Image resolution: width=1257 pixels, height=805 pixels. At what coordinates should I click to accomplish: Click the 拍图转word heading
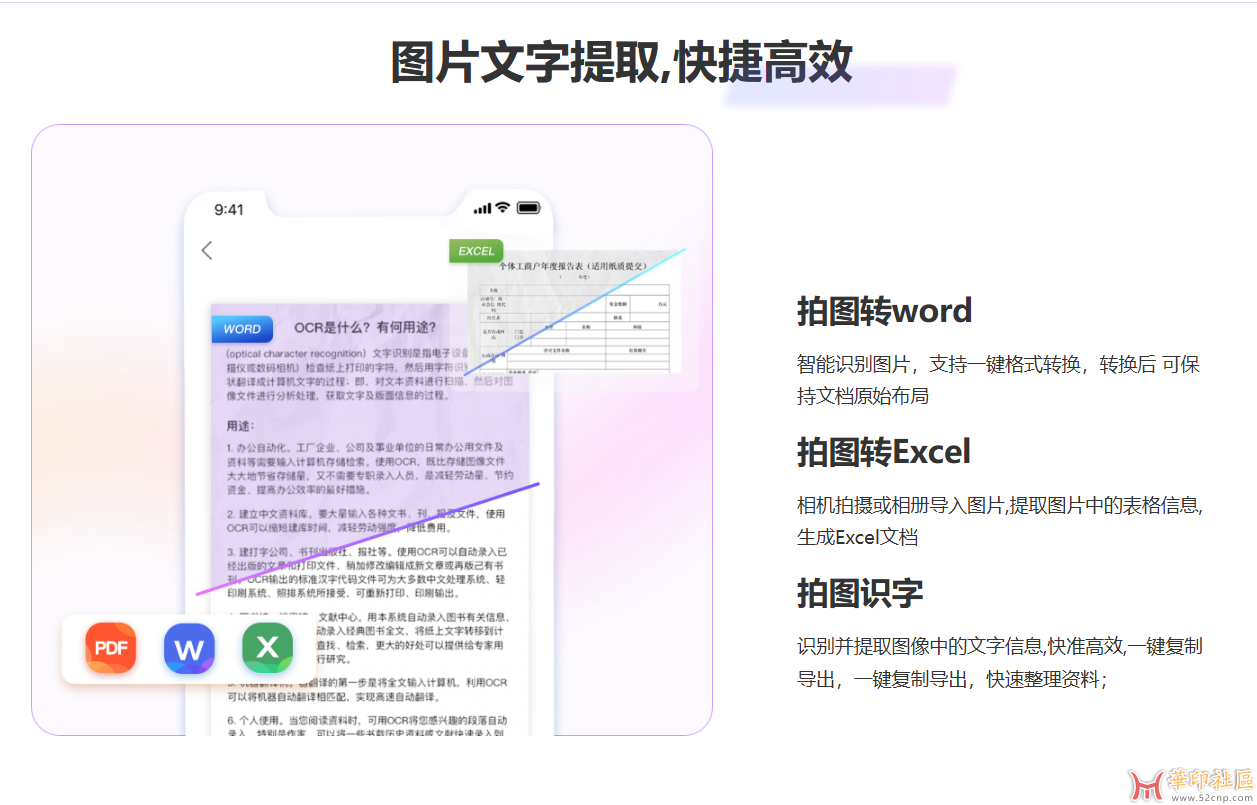pyautogui.click(x=883, y=311)
